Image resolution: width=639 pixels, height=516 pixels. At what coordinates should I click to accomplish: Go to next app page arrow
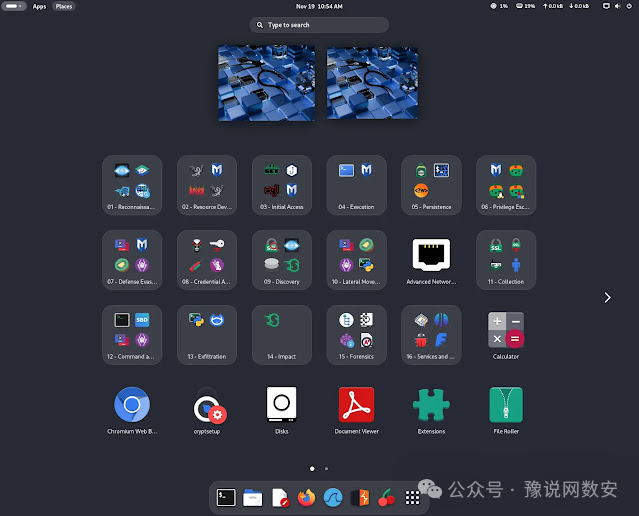pyautogui.click(x=608, y=298)
